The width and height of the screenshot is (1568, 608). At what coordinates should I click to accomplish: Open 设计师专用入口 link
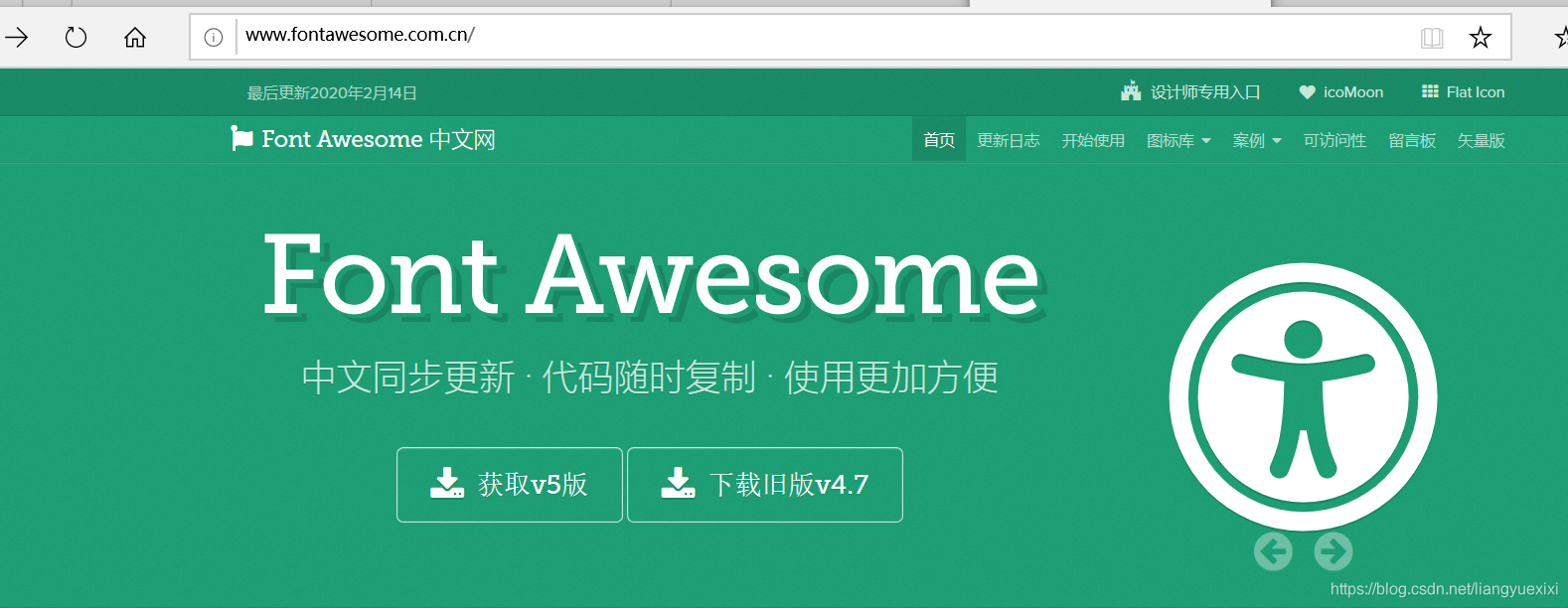tap(1190, 91)
